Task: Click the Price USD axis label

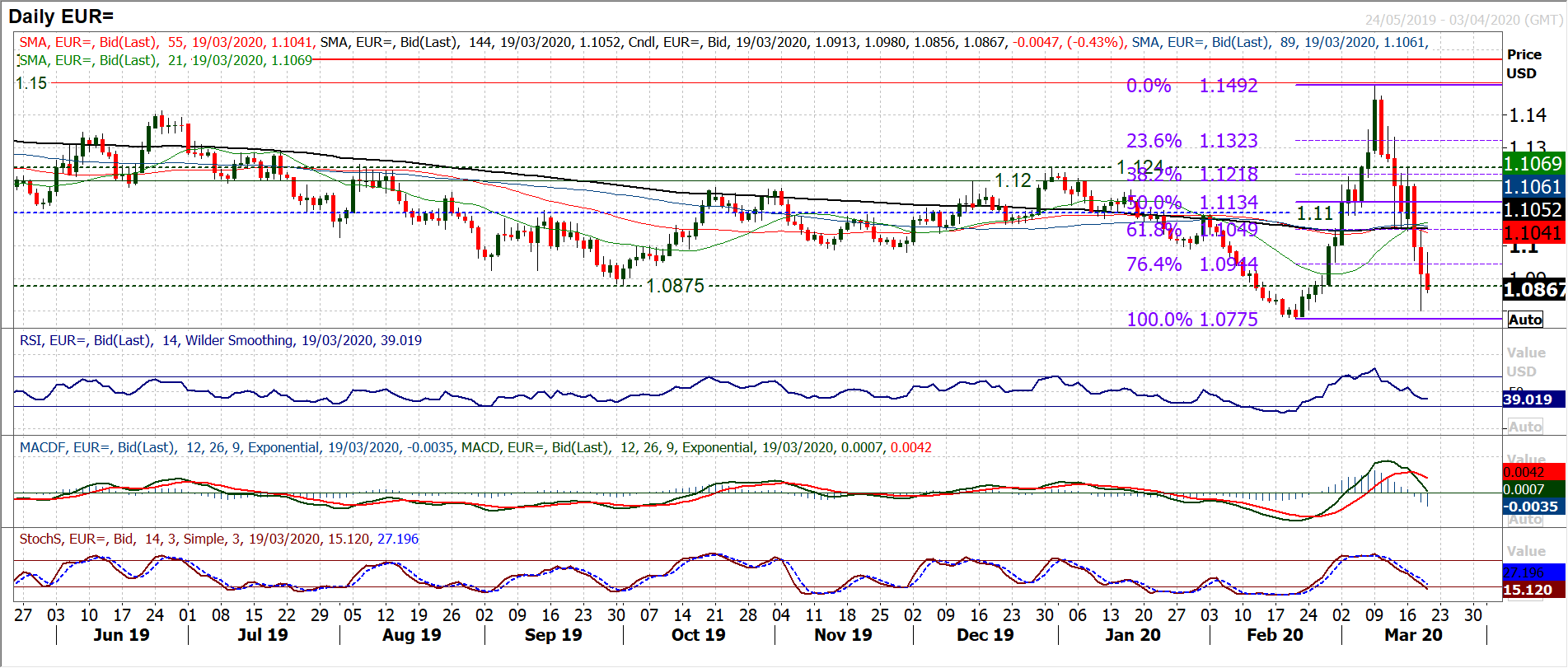Action: point(1524,63)
